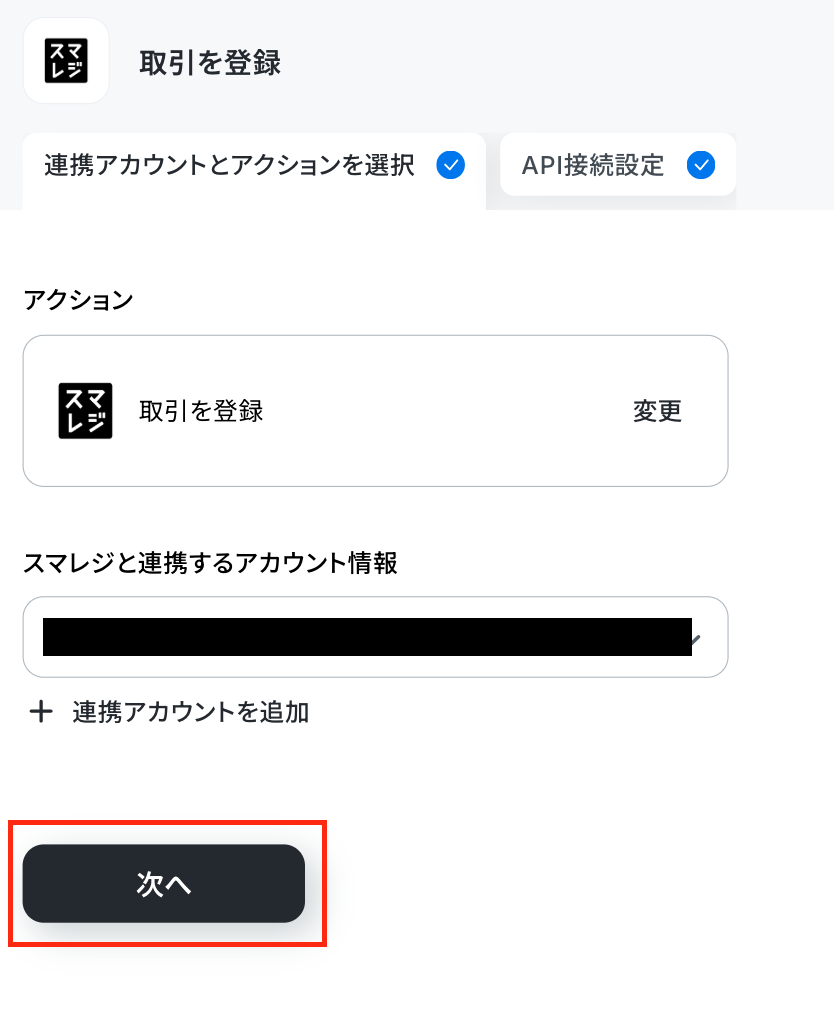Open the account information dropdown

click(x=375, y=637)
